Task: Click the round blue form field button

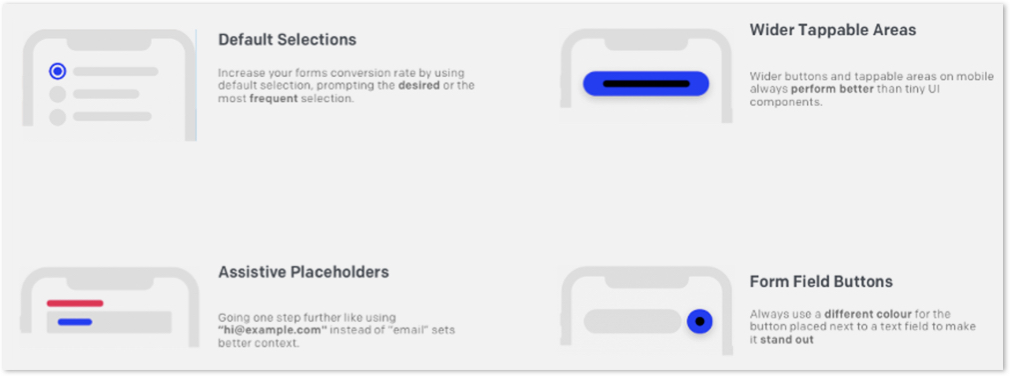Action: pyautogui.click(x=700, y=321)
